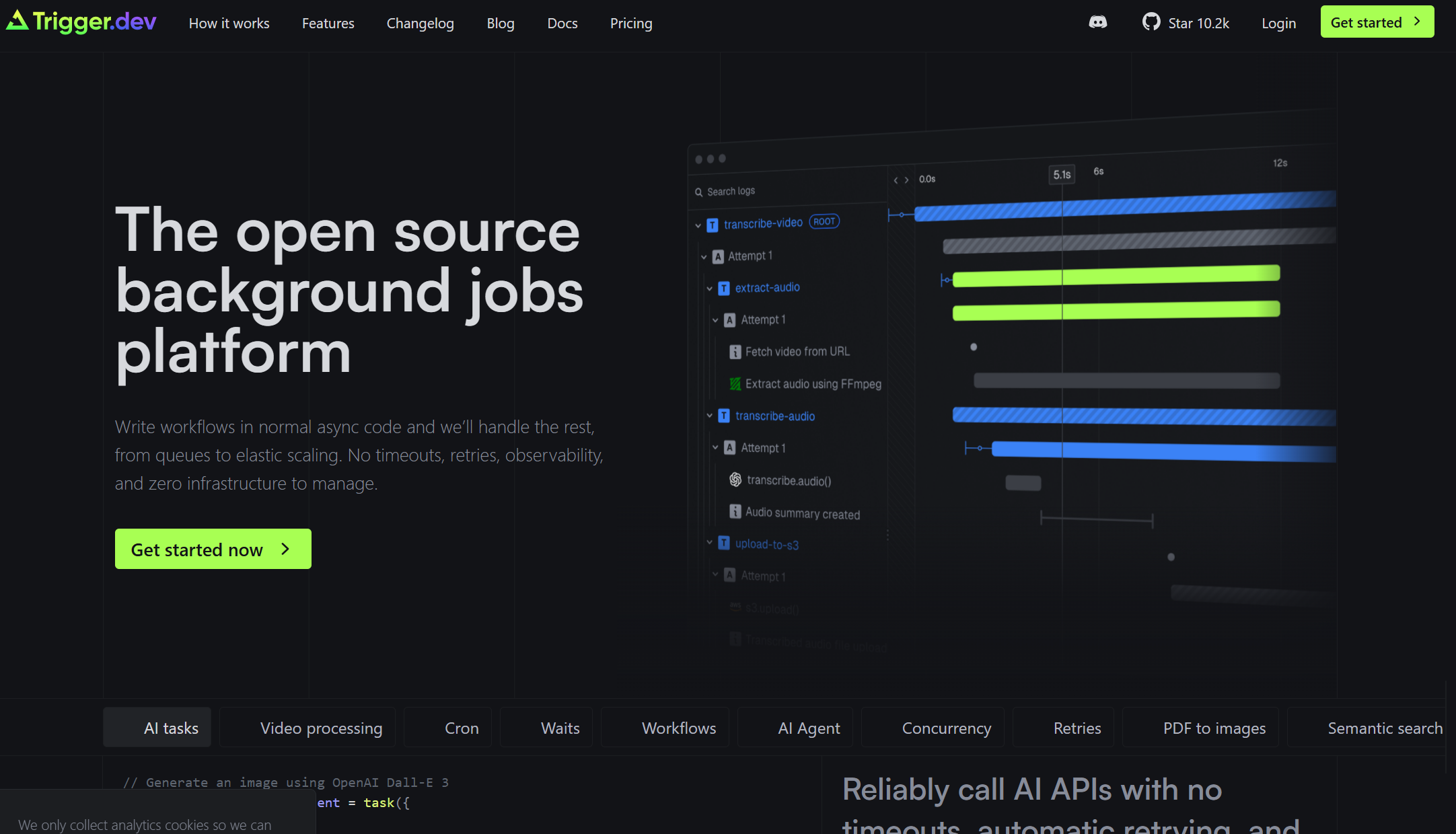Click the green extract-audio timeline bar

1116,276
